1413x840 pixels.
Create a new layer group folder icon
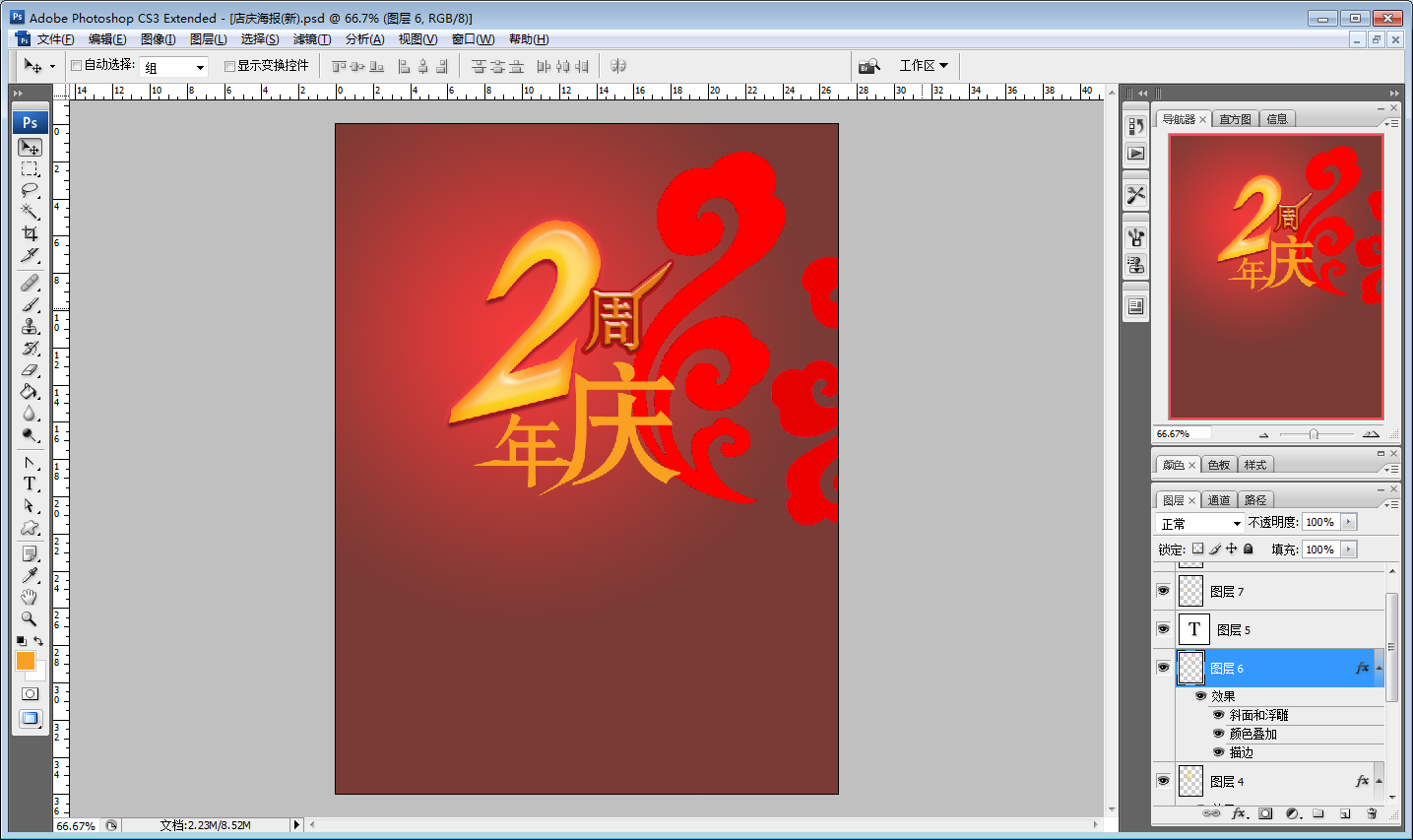[1318, 813]
